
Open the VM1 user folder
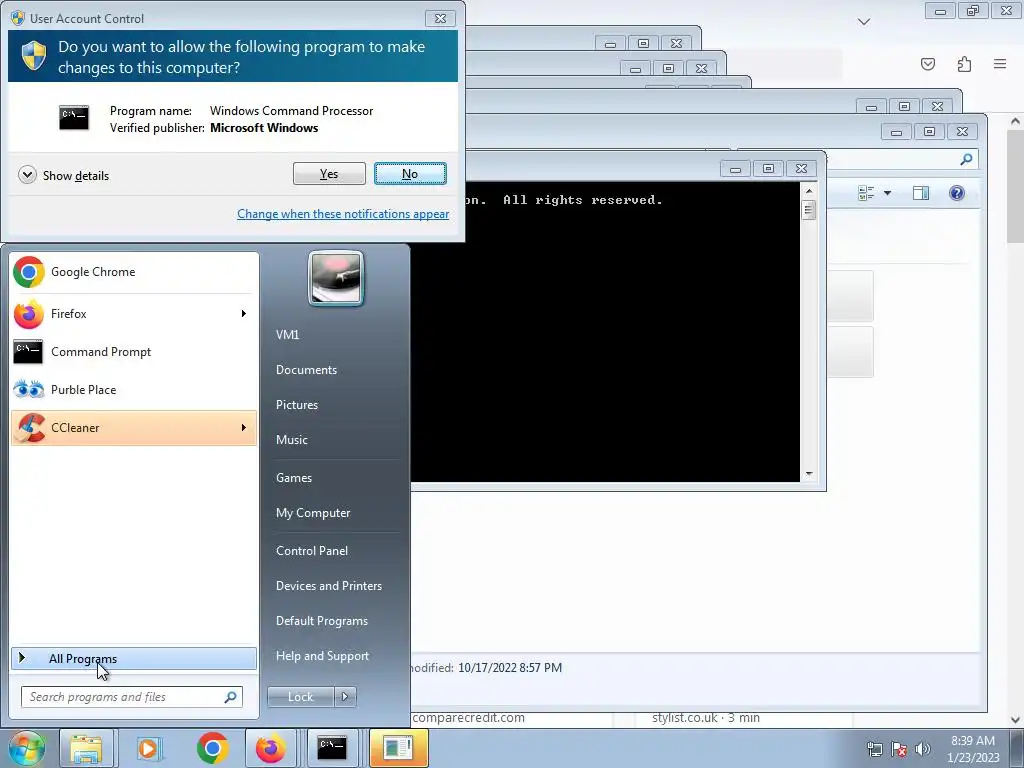(287, 334)
